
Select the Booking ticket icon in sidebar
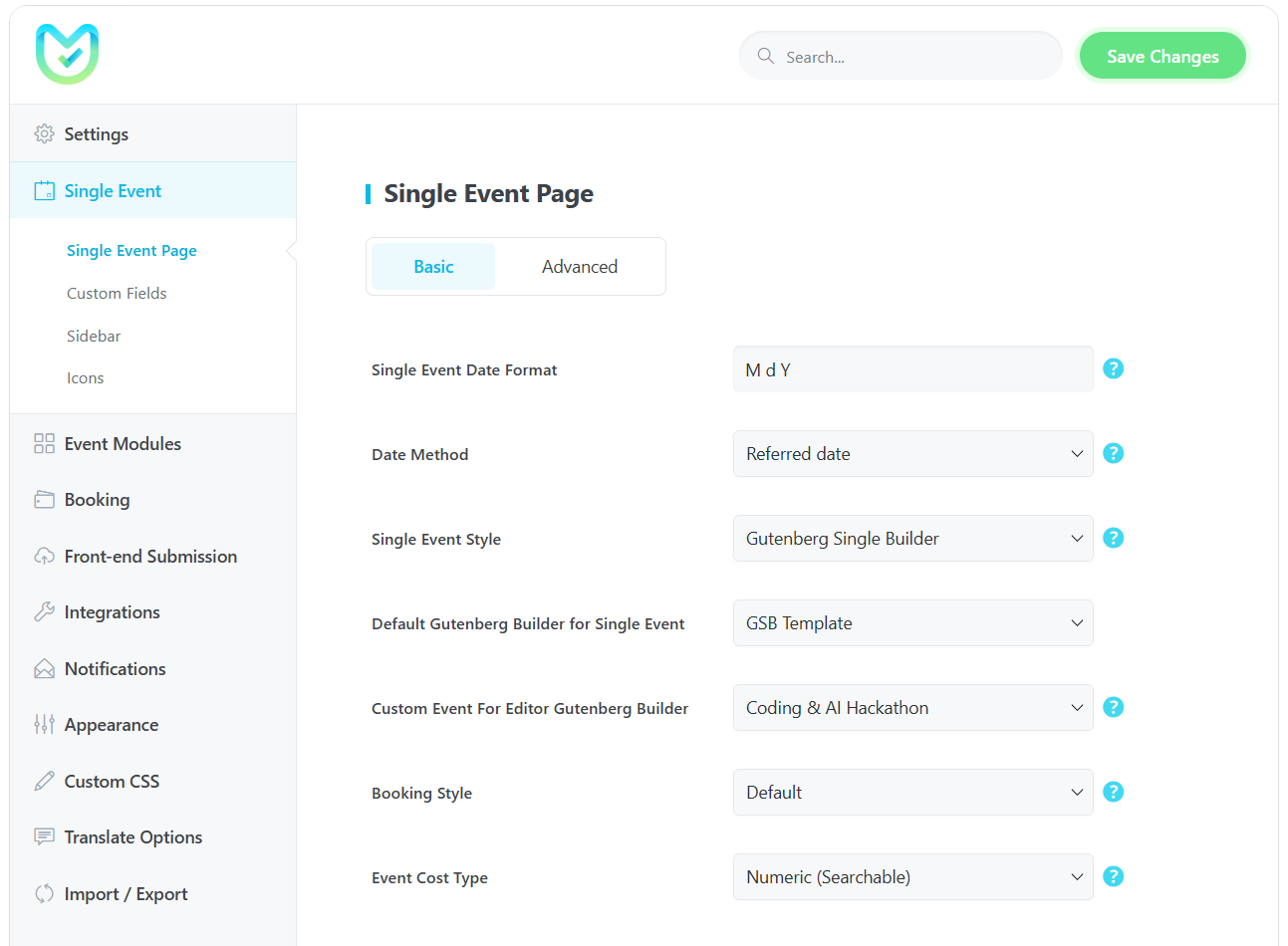point(44,499)
